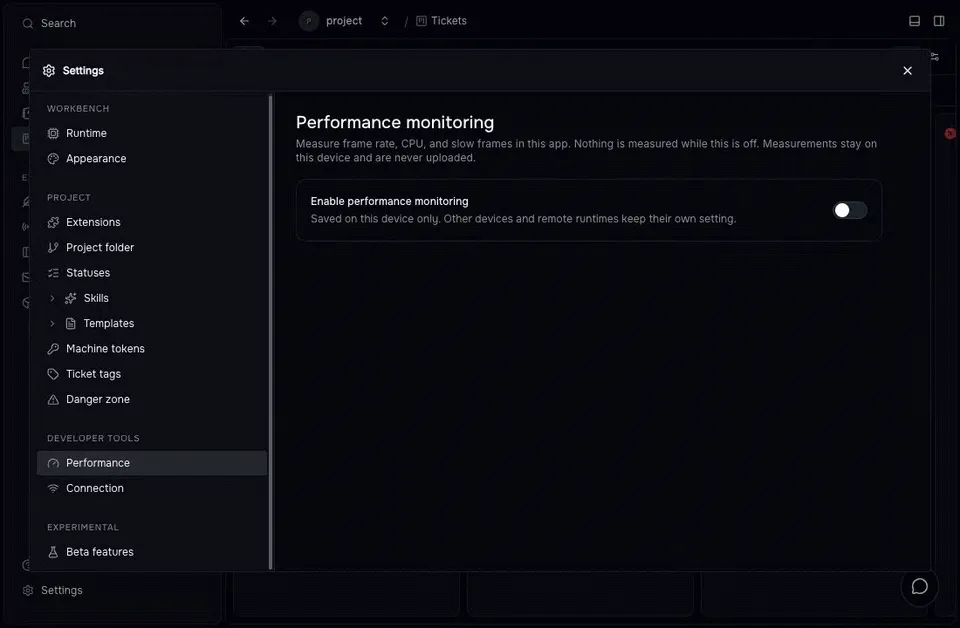Open the project switcher dropdown

(384, 21)
